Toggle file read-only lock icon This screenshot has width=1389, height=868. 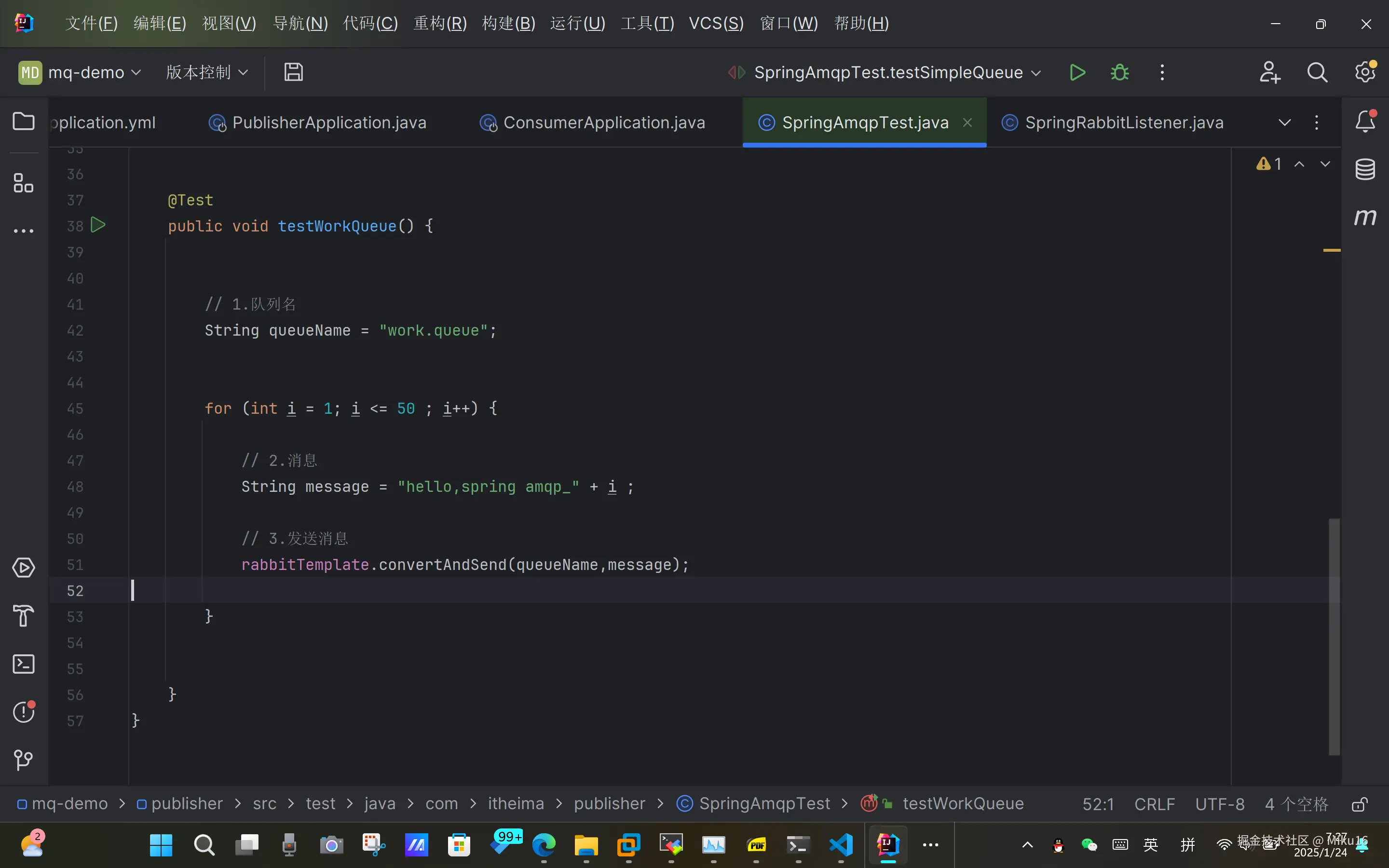tap(1359, 804)
